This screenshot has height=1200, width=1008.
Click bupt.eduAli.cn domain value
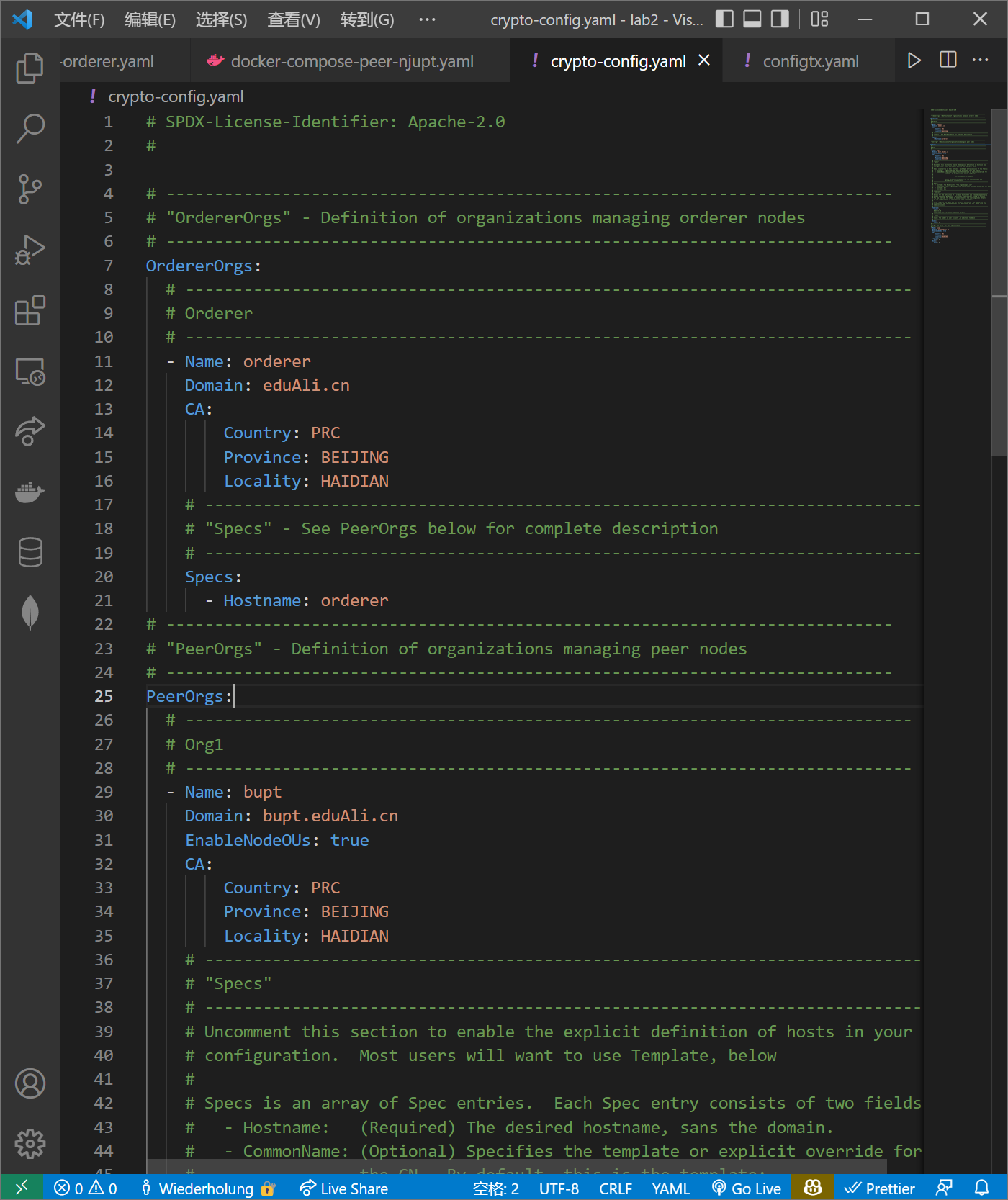pos(330,816)
